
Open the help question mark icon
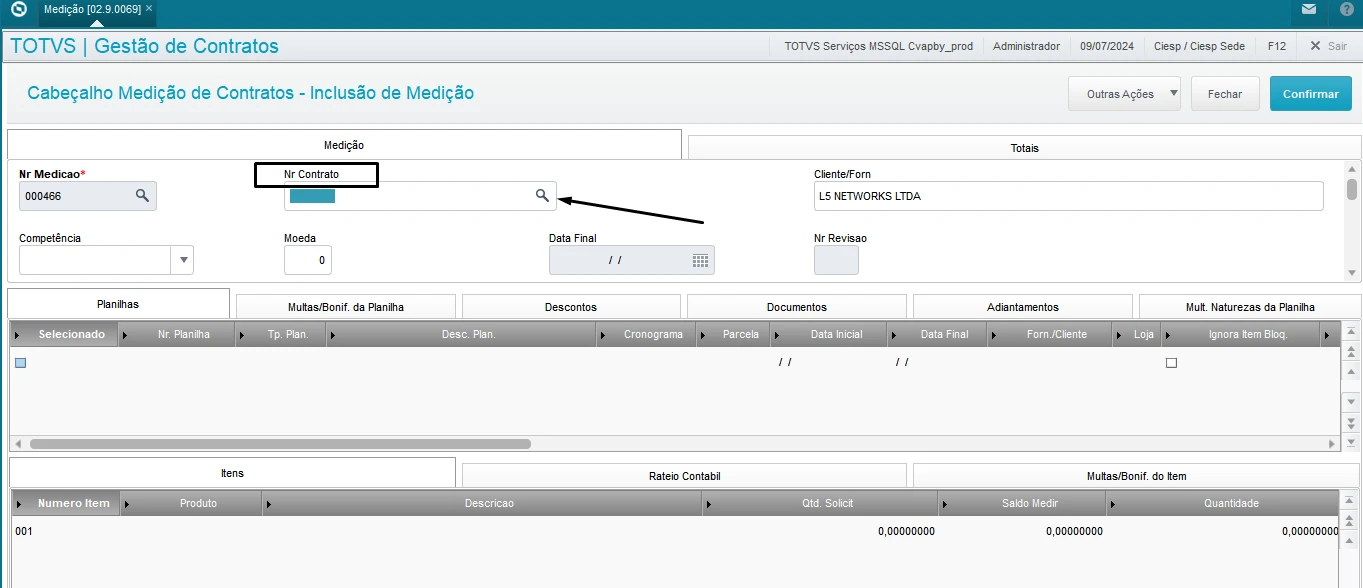[x=1346, y=10]
